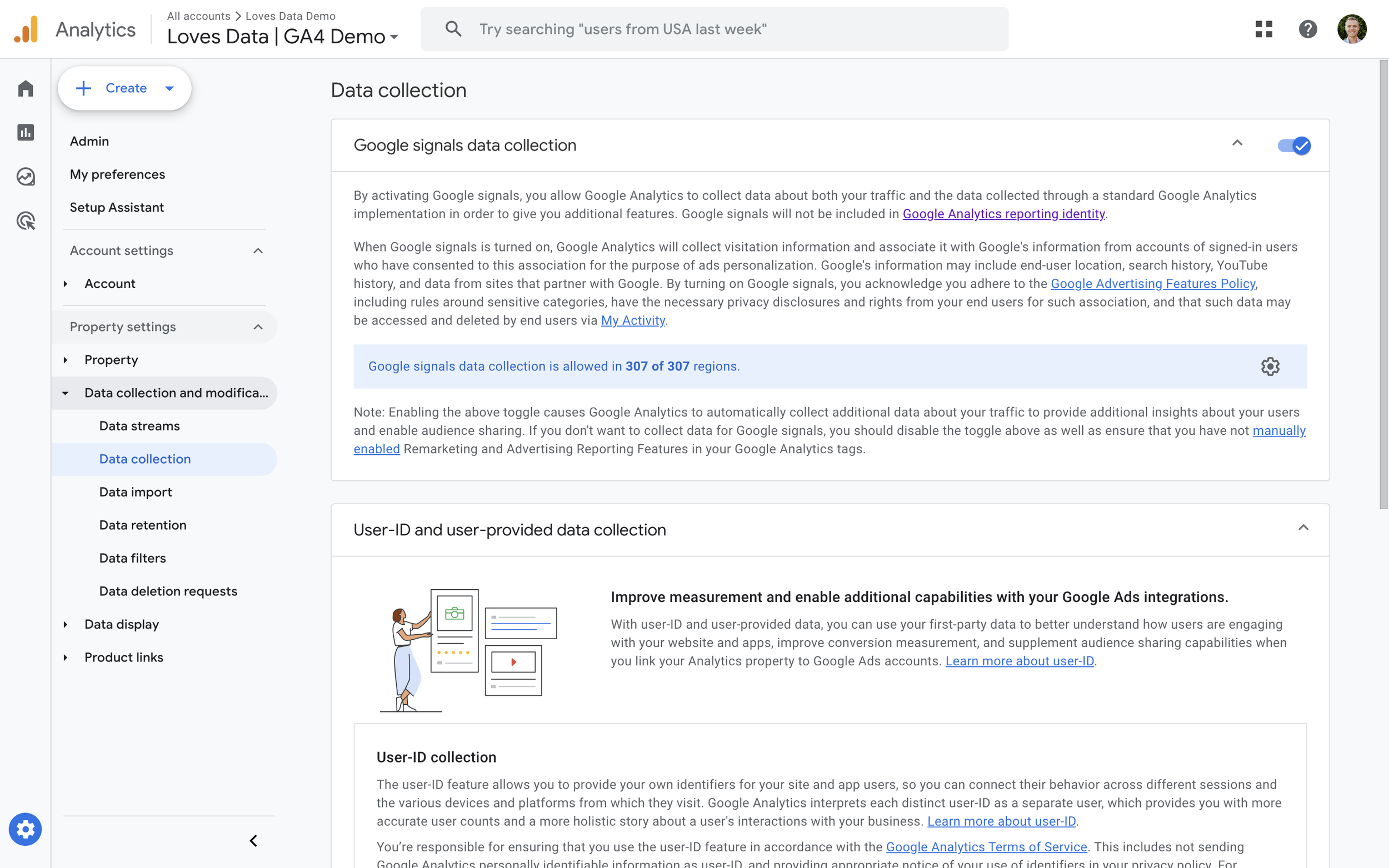Click the plus icon on Create button
The height and width of the screenshot is (868, 1389).
pyautogui.click(x=83, y=88)
